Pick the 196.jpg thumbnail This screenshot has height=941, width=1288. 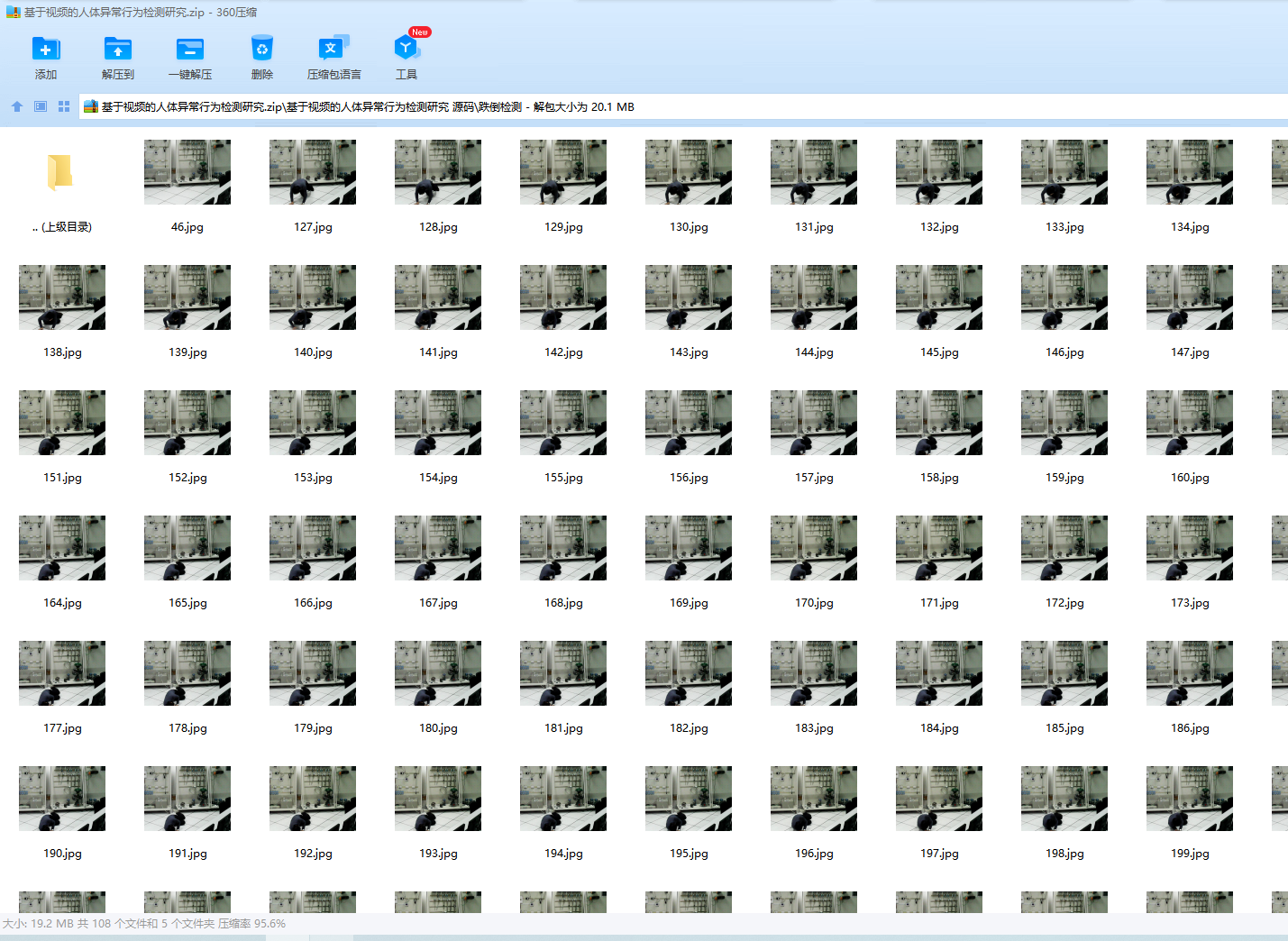point(814,799)
